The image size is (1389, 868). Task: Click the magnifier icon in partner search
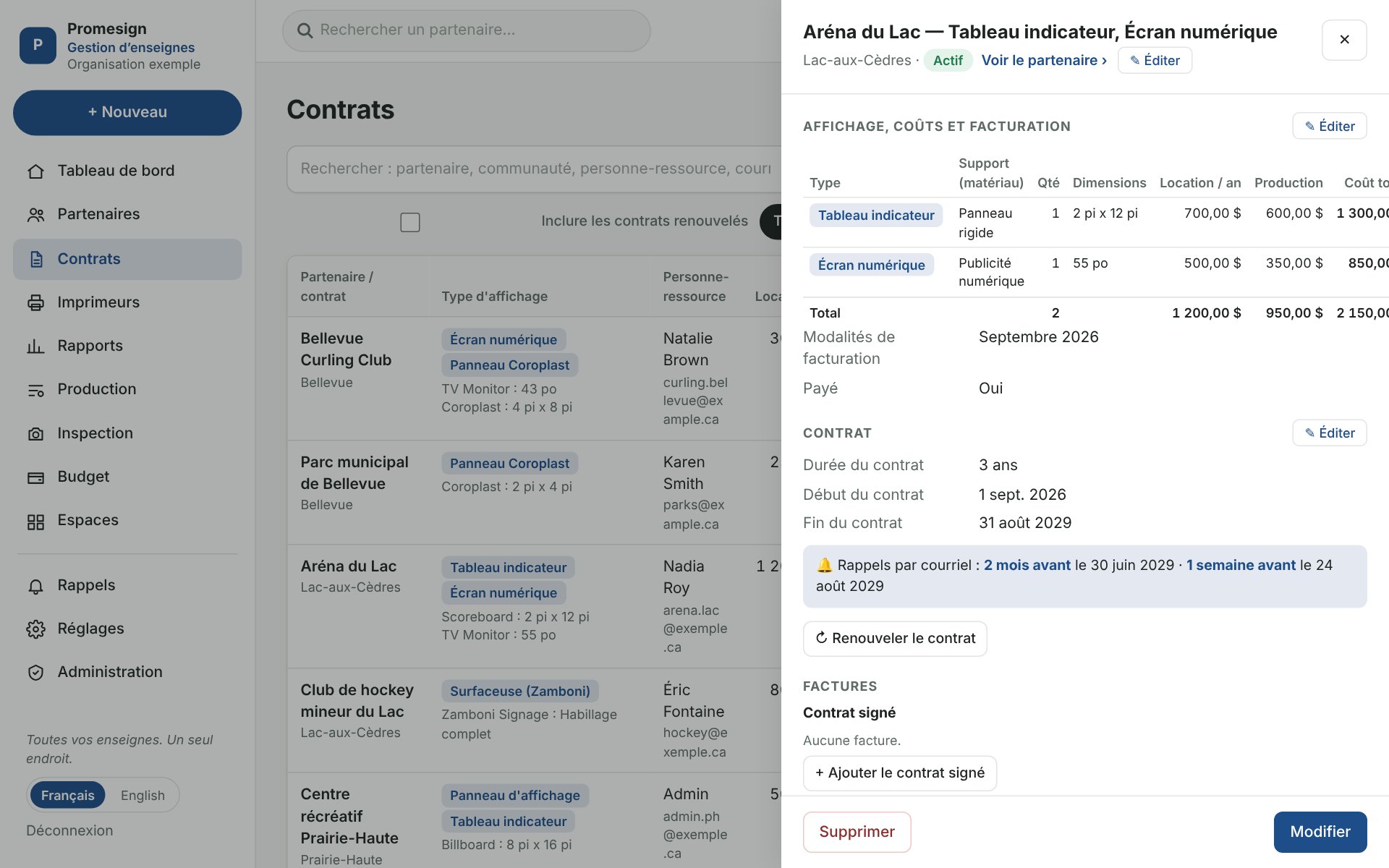[x=305, y=30]
